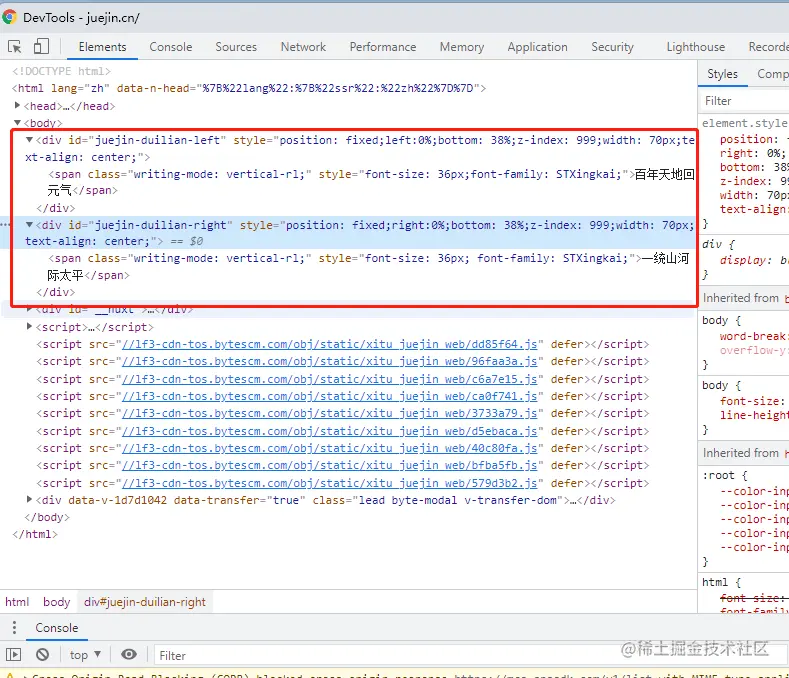The image size is (789, 678).
Task: Select html in the breadcrumb bar
Action: pyautogui.click(x=17, y=601)
